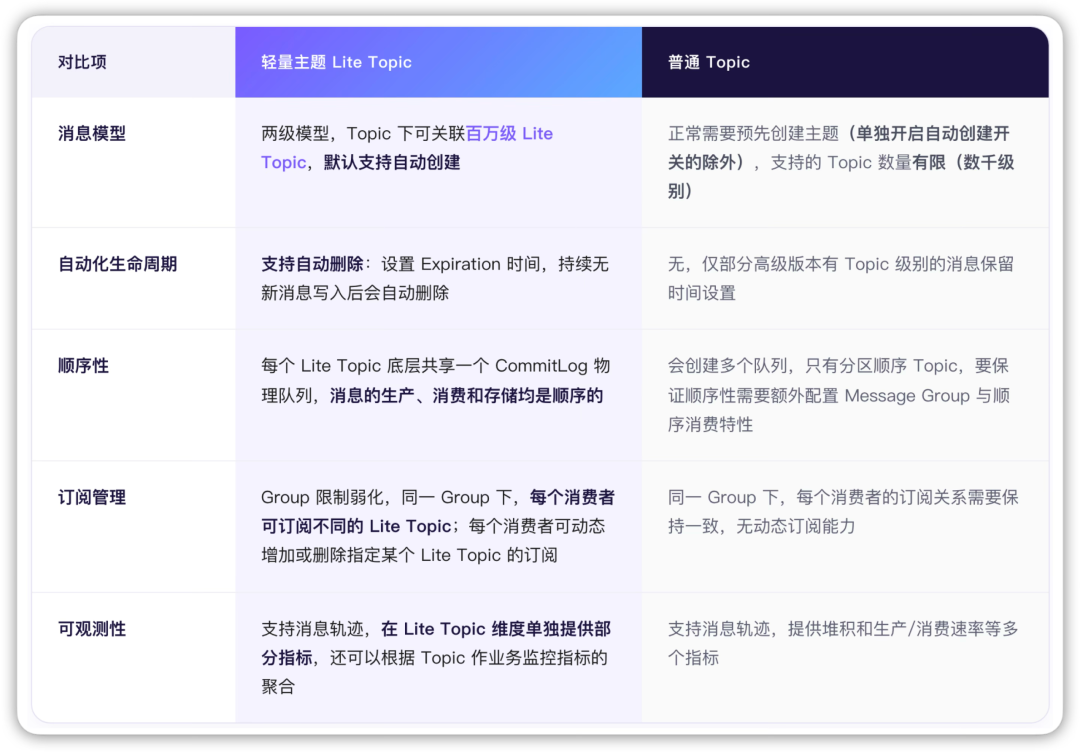Click the purple "百万级 Lite" text

[510, 133]
